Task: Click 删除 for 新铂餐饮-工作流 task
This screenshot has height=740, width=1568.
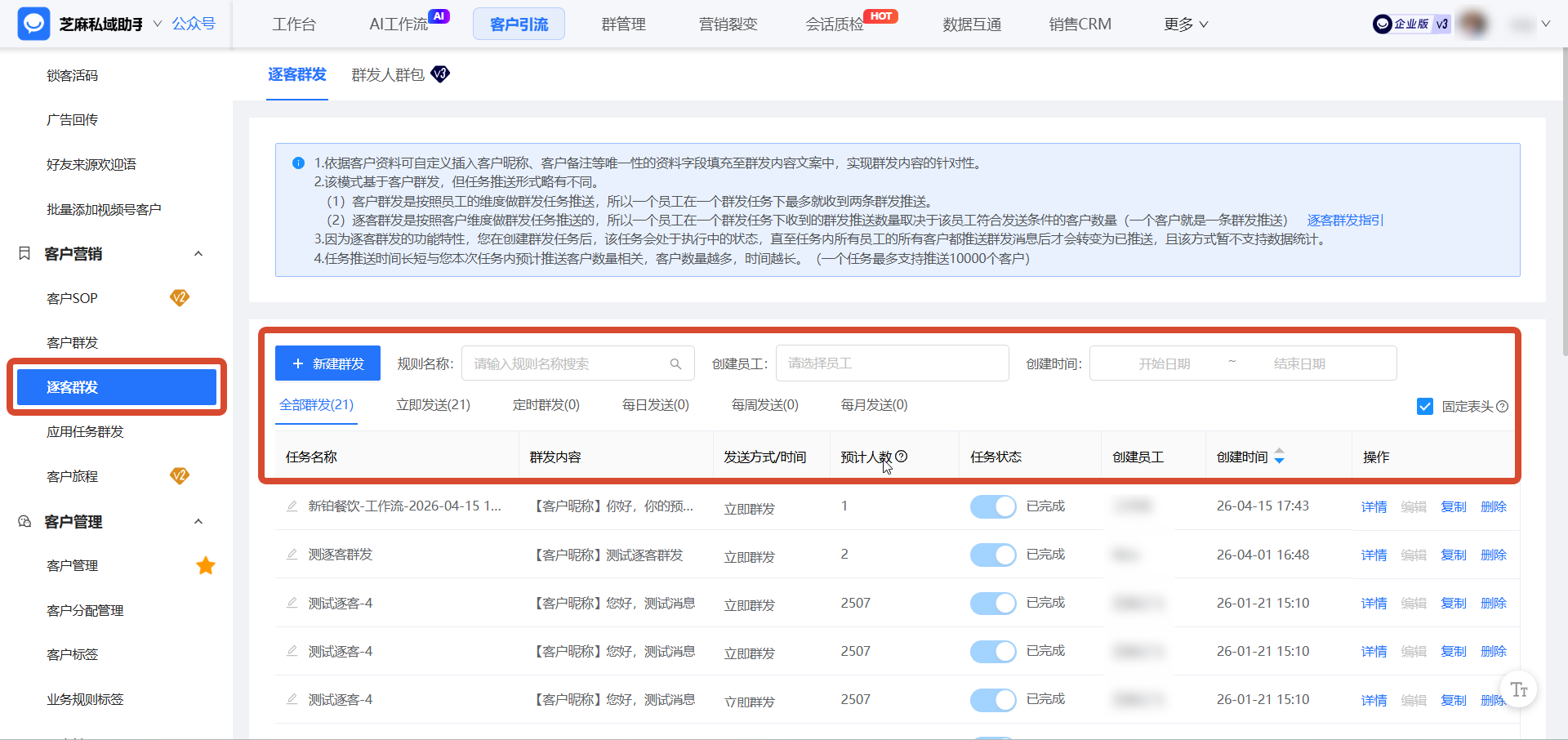Action: (1494, 506)
